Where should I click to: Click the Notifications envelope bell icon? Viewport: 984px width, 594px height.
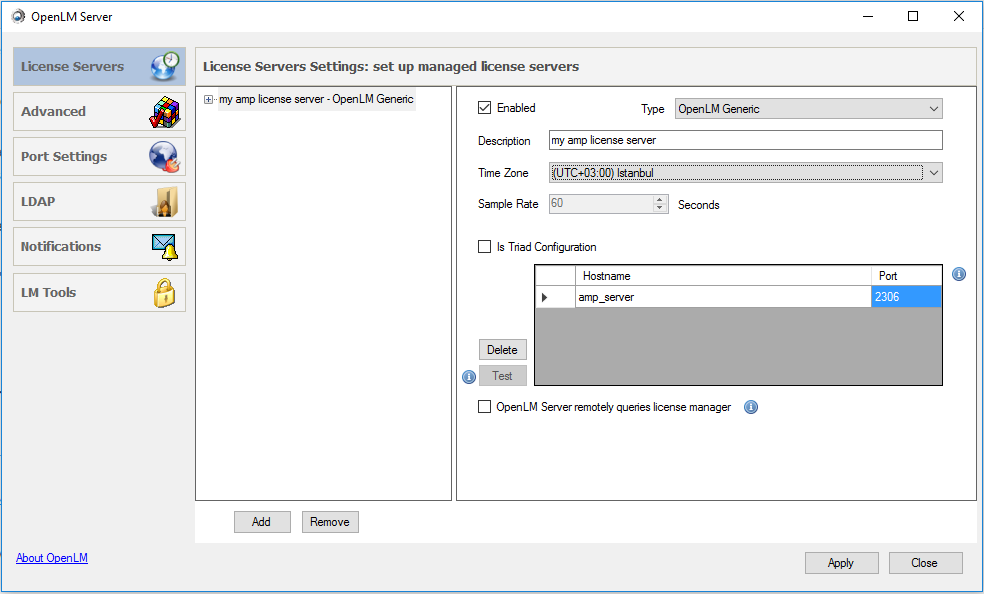[x=164, y=247]
